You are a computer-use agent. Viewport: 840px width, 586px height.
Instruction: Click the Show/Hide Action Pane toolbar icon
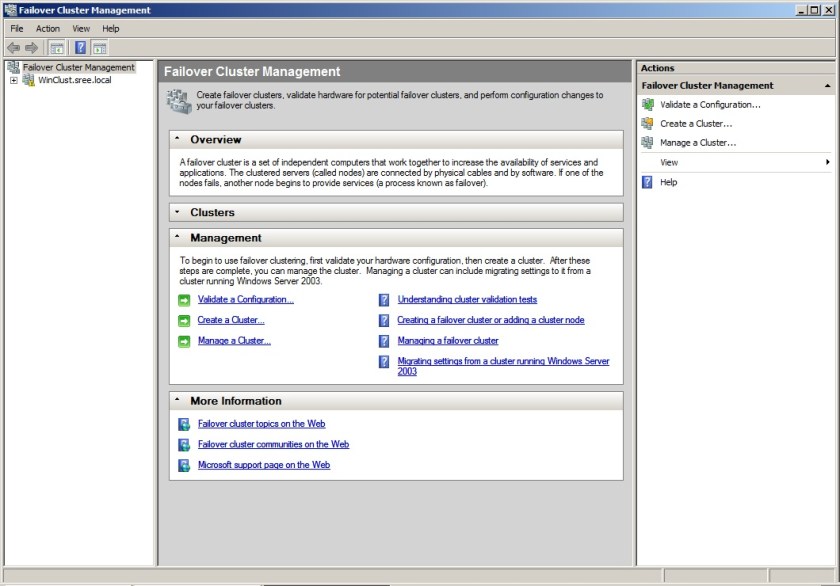100,47
